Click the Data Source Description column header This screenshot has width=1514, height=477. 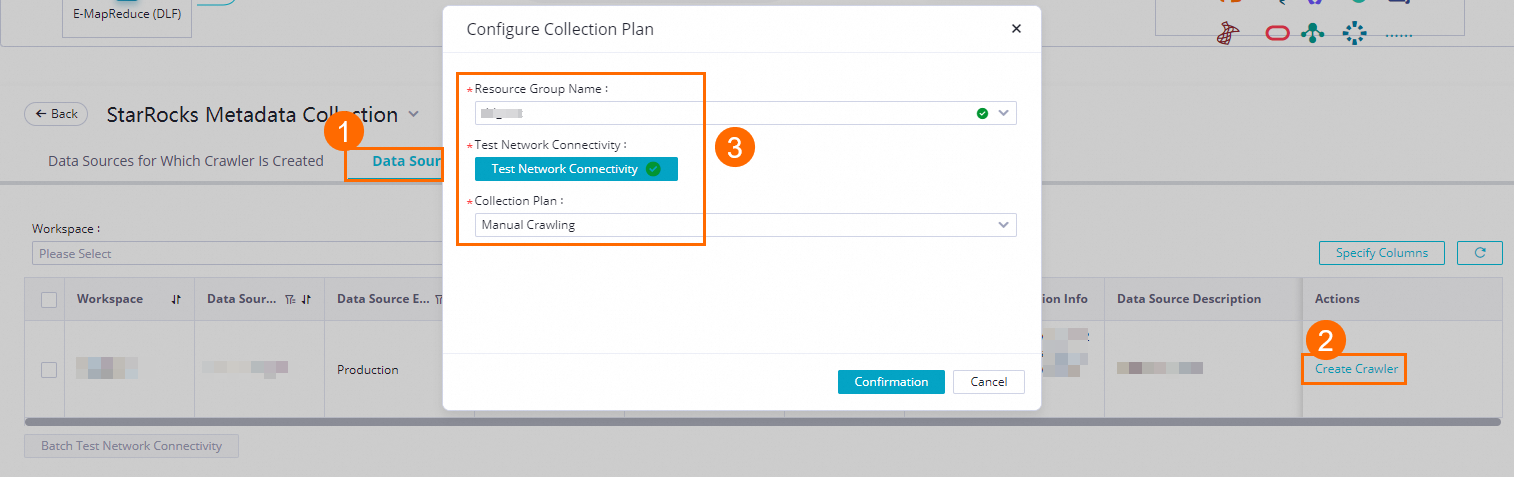[1189, 299]
